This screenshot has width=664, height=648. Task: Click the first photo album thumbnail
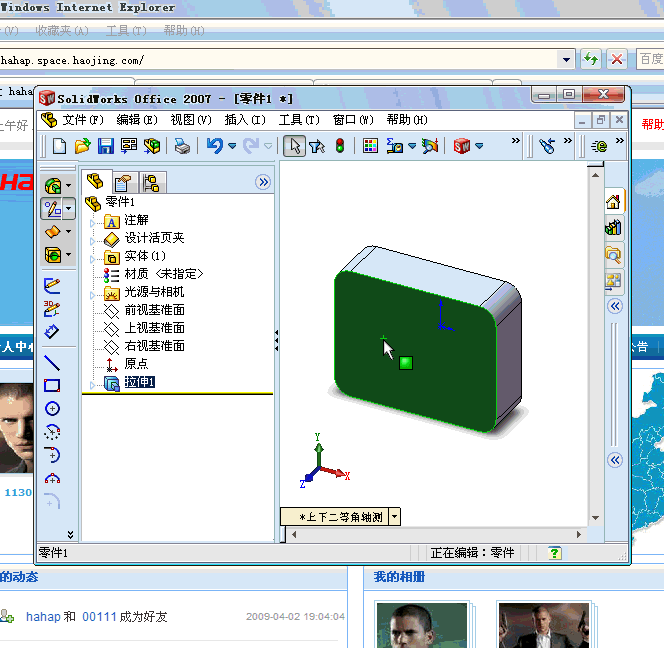(422, 625)
